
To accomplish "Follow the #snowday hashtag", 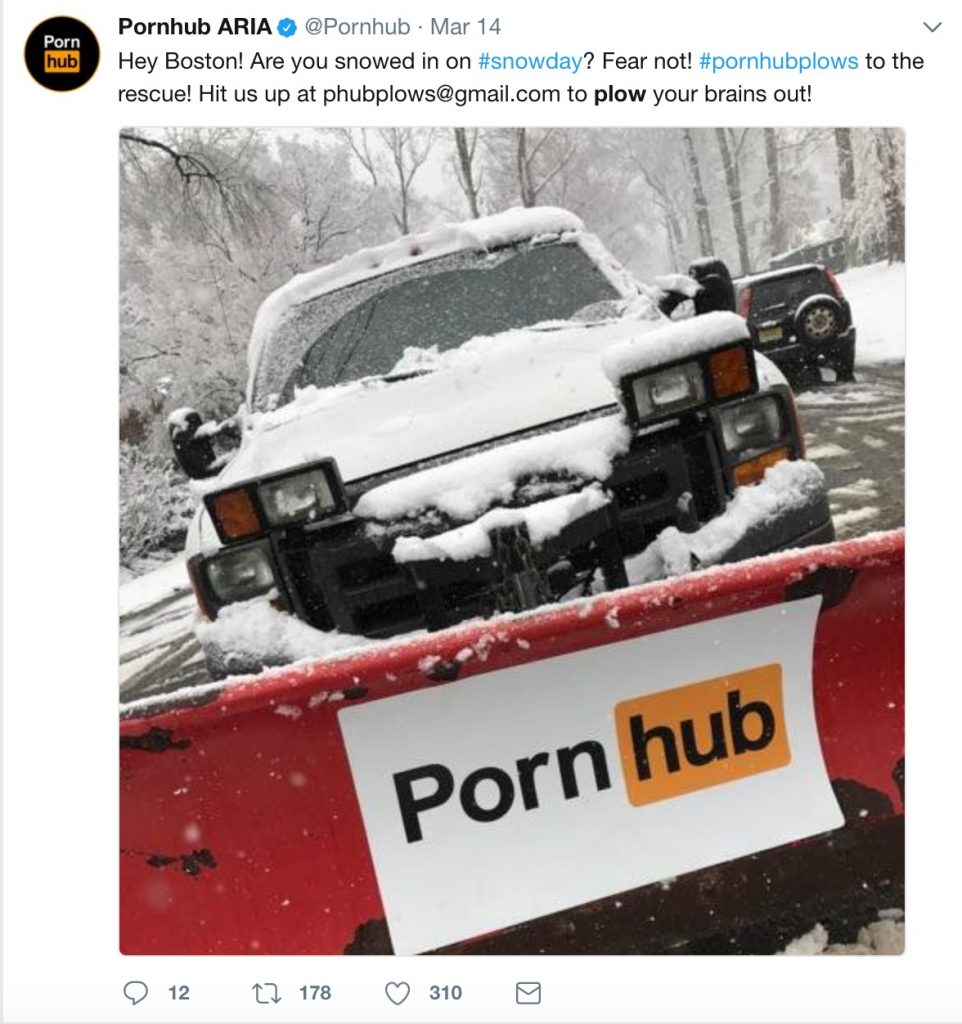I will click(530, 61).
